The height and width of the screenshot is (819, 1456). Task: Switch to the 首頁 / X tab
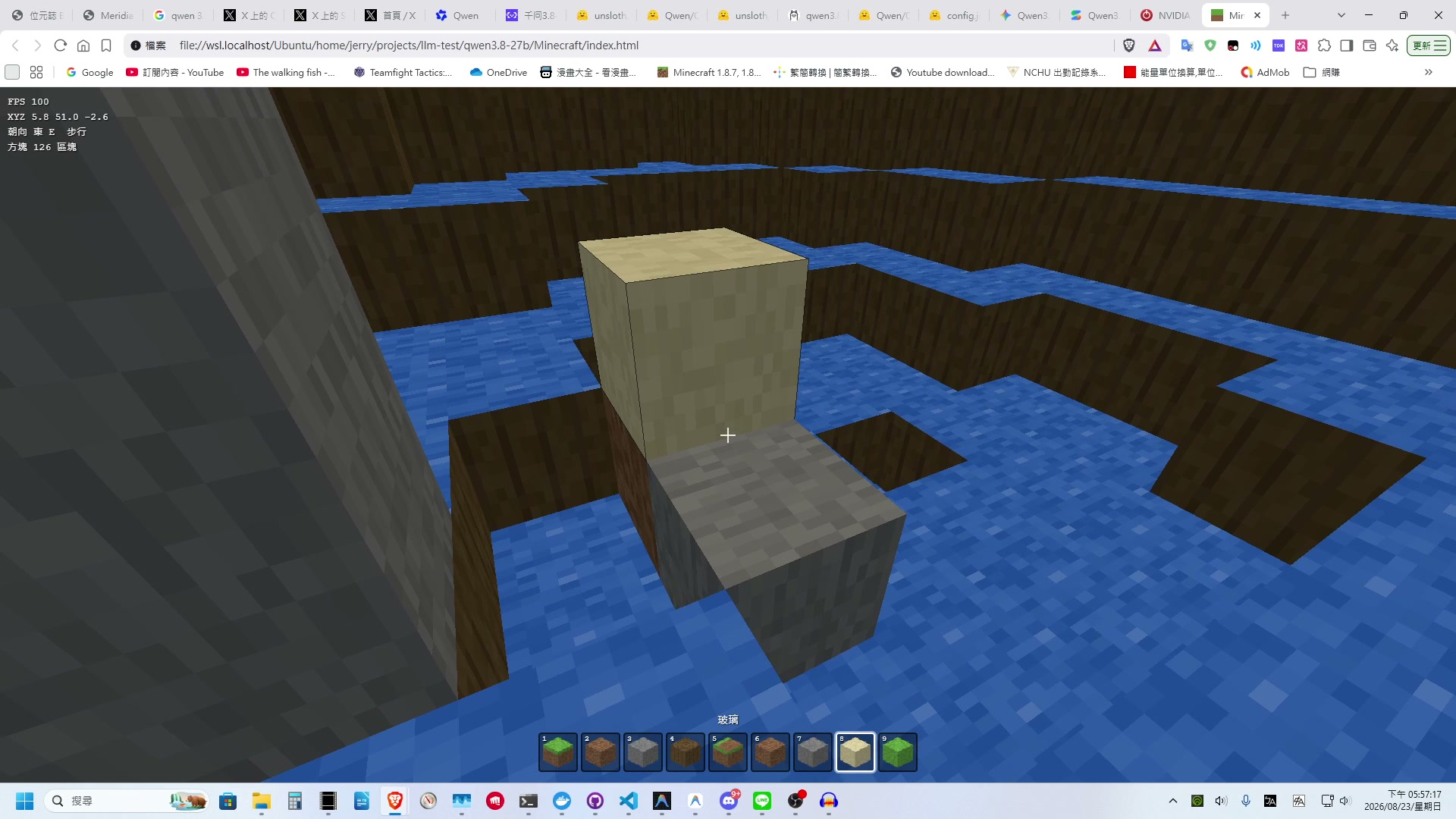point(390,15)
